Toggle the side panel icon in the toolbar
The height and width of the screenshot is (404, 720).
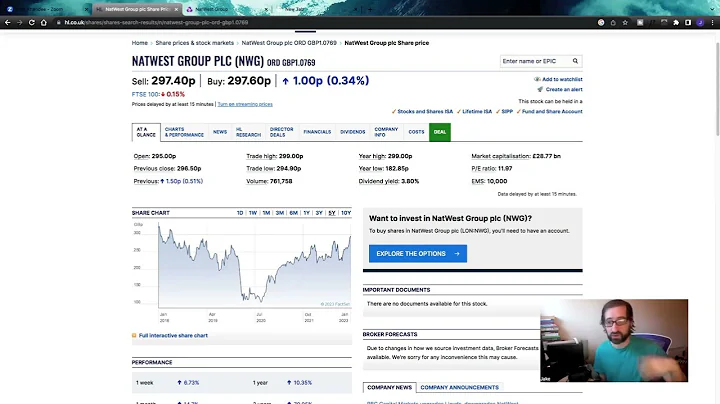point(688,22)
